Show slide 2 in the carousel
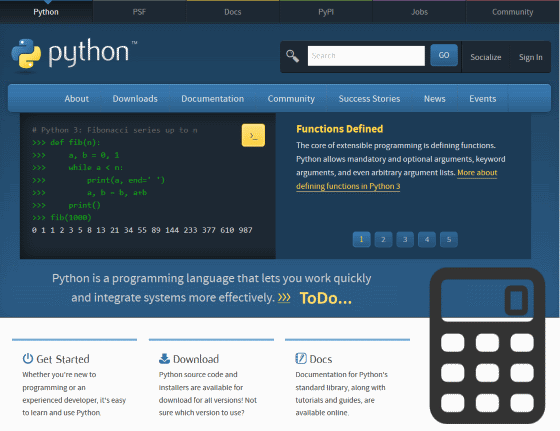 383,239
